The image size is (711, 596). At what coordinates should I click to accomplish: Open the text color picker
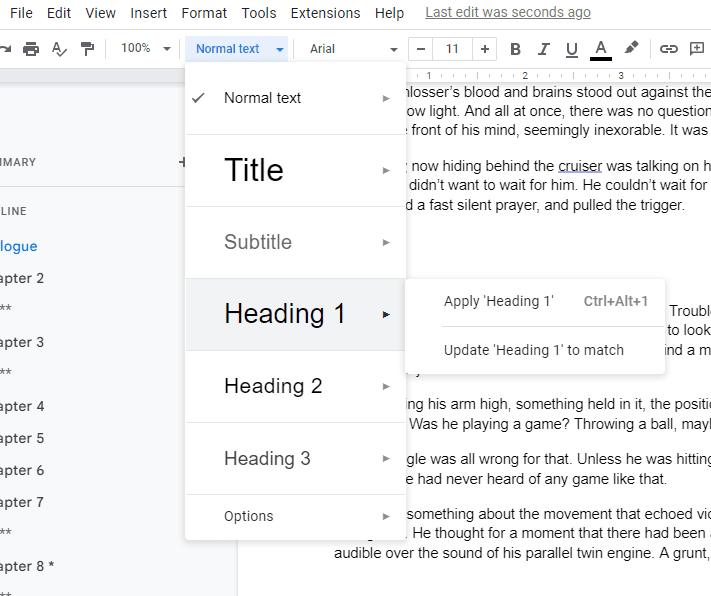(601, 49)
